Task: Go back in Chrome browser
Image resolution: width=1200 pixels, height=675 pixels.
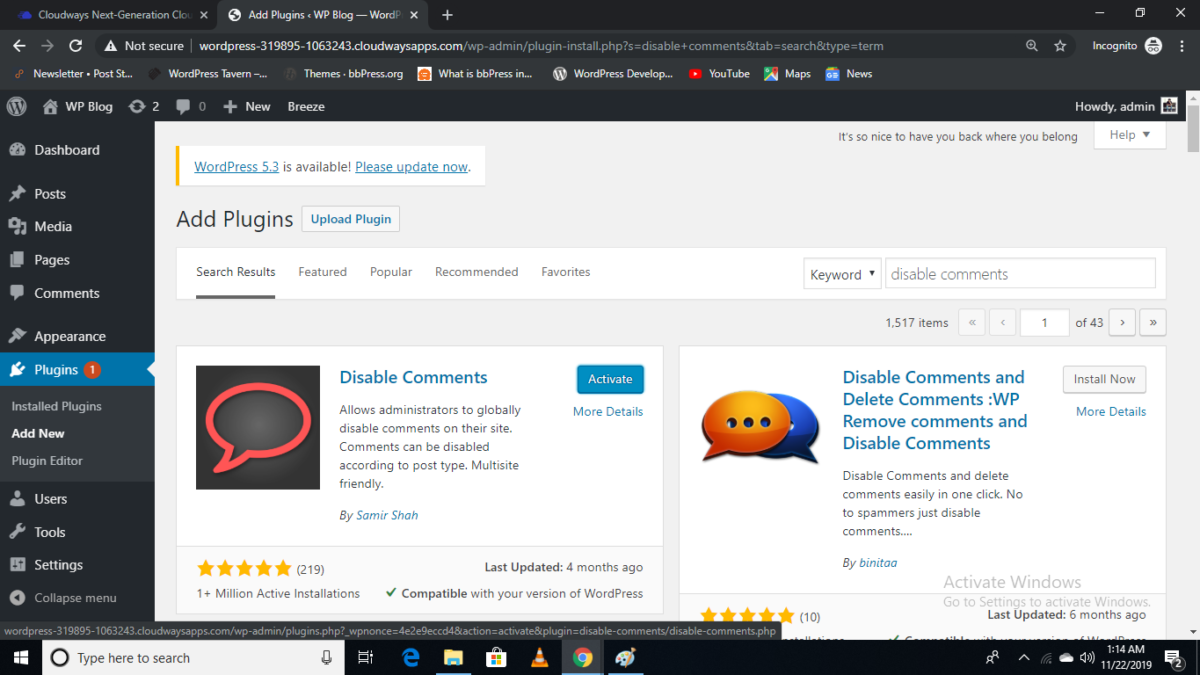Action: pos(19,46)
